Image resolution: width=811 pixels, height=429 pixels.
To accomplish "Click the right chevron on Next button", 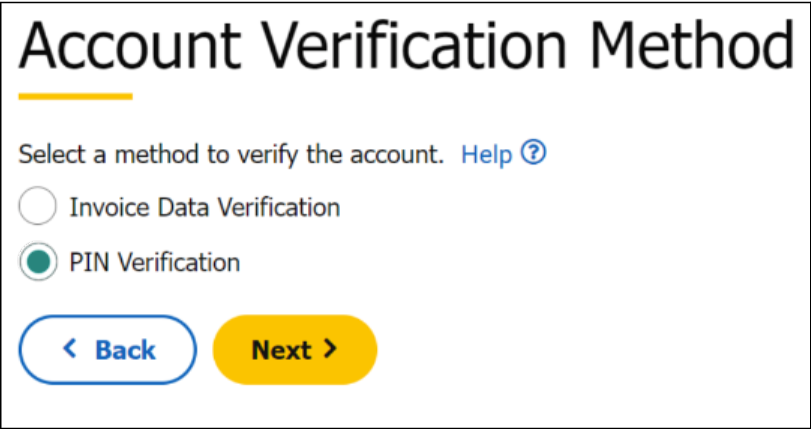I will point(330,349).
